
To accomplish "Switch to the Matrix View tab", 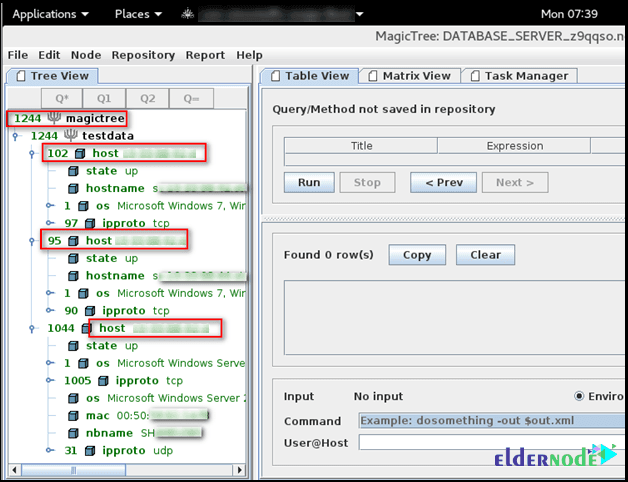I will [x=410, y=76].
